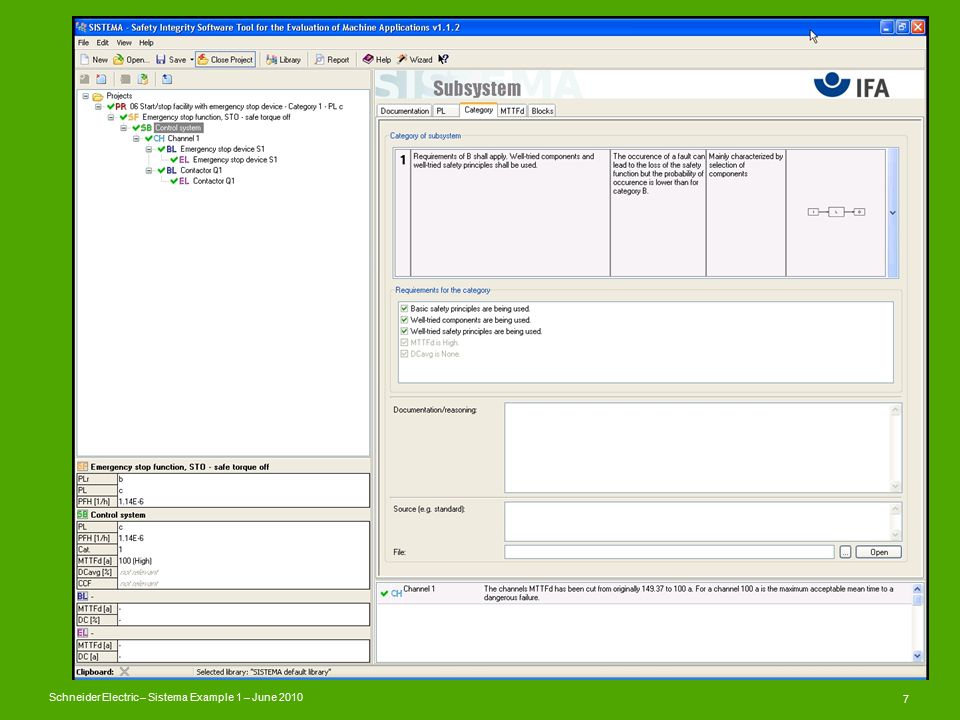Click the dark grey square tree toolbar icon
The image size is (960, 720).
point(126,79)
